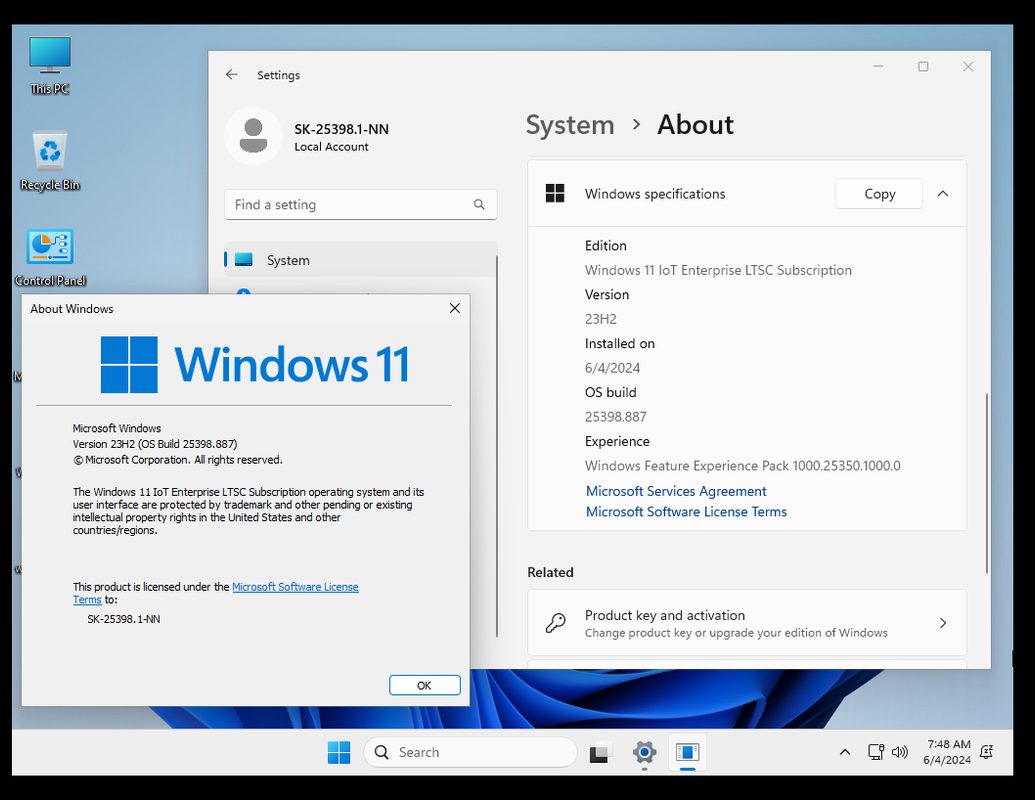
Task: Close the Settings window
Action: coord(968,67)
